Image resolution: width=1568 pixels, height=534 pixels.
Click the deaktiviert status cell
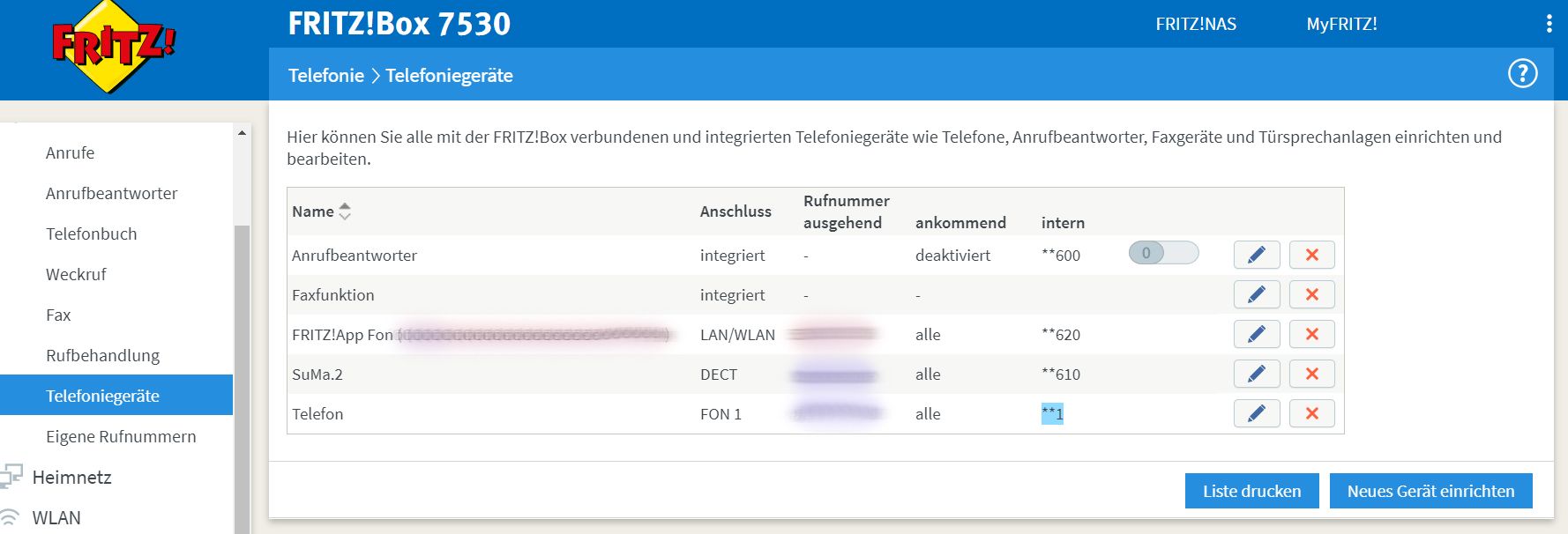tap(952, 255)
